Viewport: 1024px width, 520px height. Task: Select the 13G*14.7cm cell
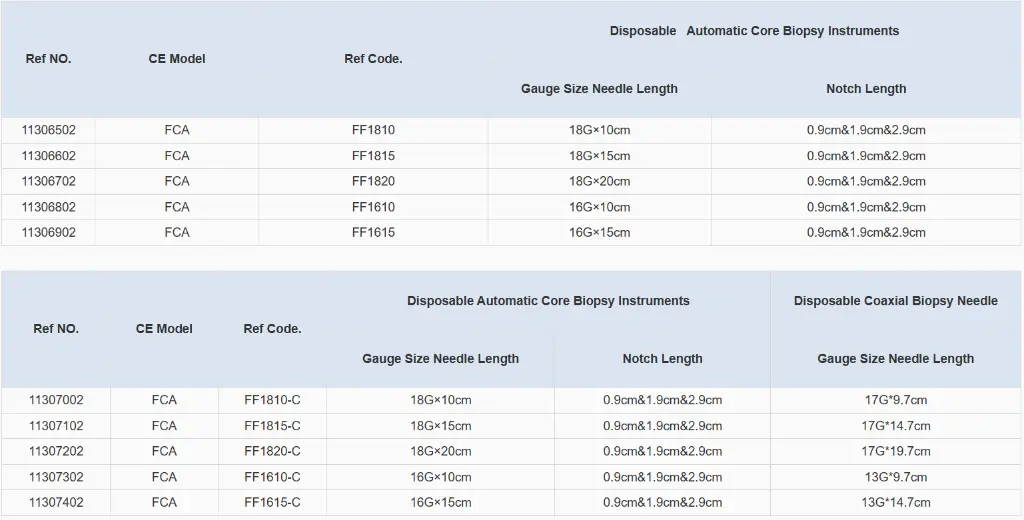895,503
